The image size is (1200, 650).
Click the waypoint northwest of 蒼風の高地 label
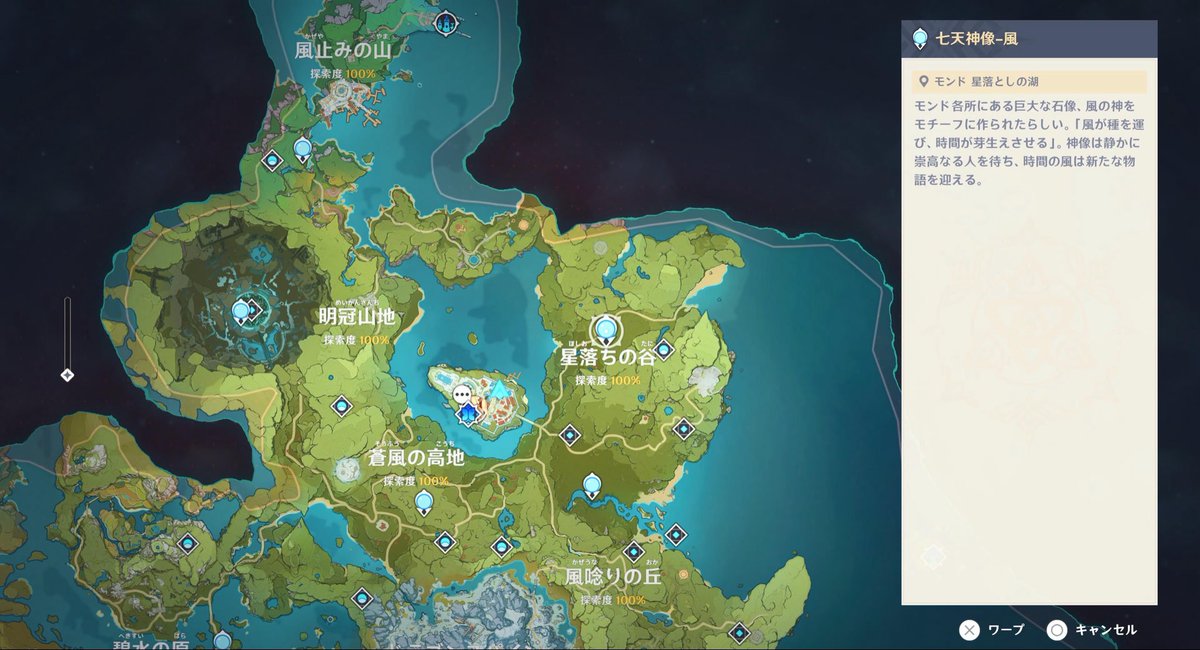[x=341, y=406]
